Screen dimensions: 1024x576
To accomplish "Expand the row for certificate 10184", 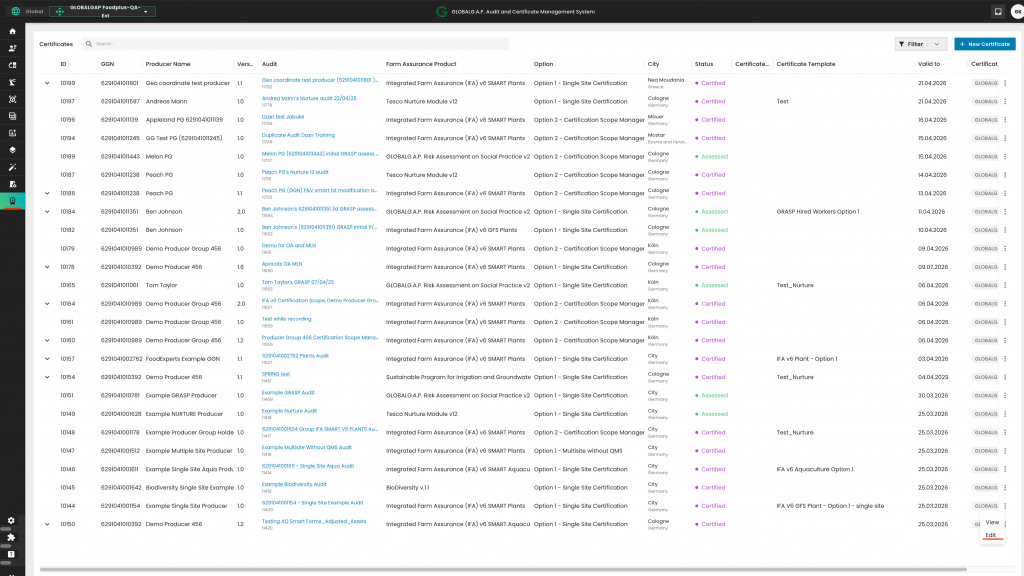I will (x=46, y=212).
